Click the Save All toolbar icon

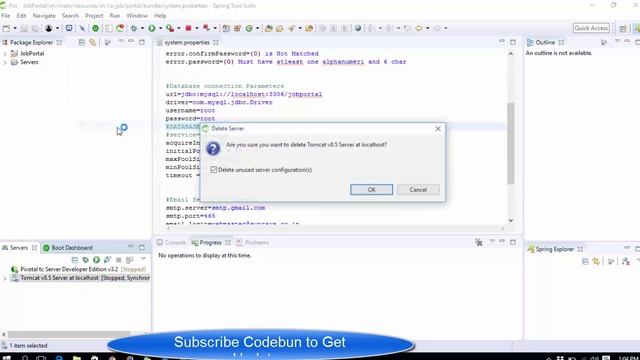pyautogui.click(x=36, y=28)
